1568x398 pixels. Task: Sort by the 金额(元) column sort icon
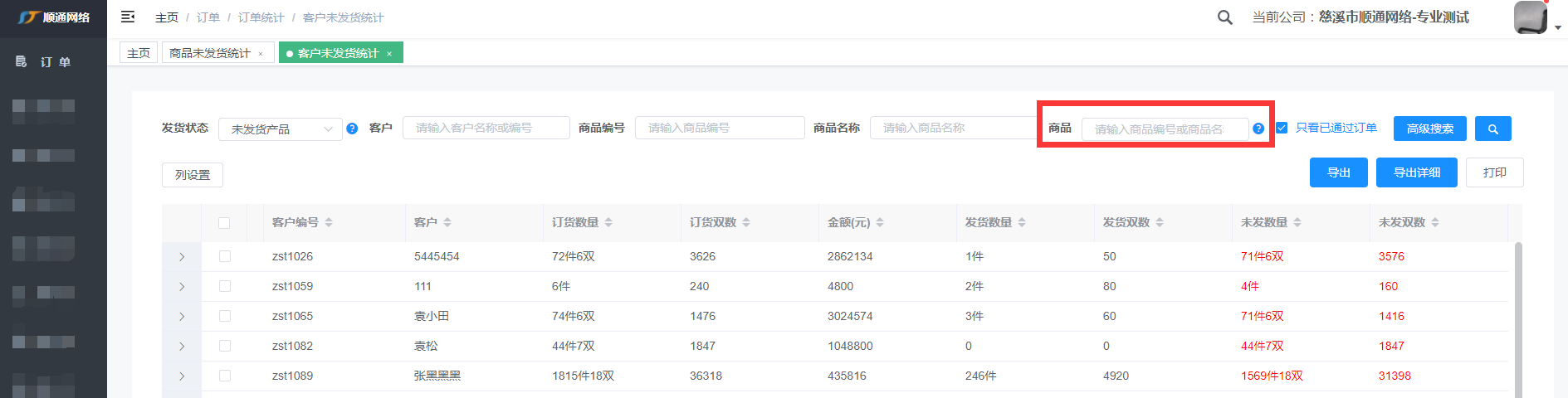coord(880,222)
